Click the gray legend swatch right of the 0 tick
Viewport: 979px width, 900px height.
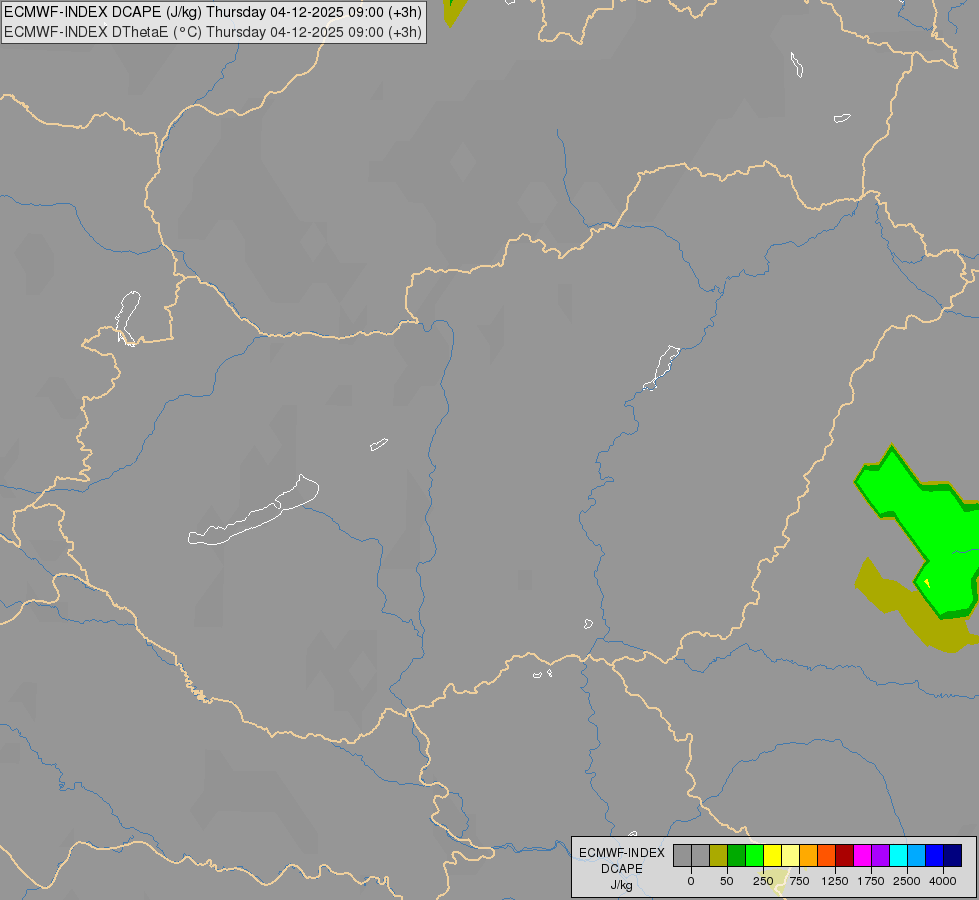pos(701,856)
